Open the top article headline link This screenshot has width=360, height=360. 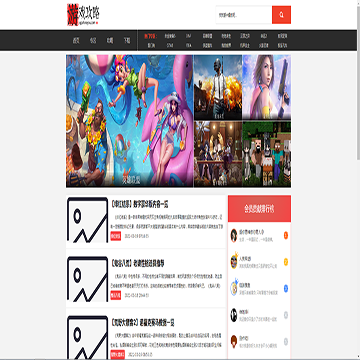(x=141, y=204)
